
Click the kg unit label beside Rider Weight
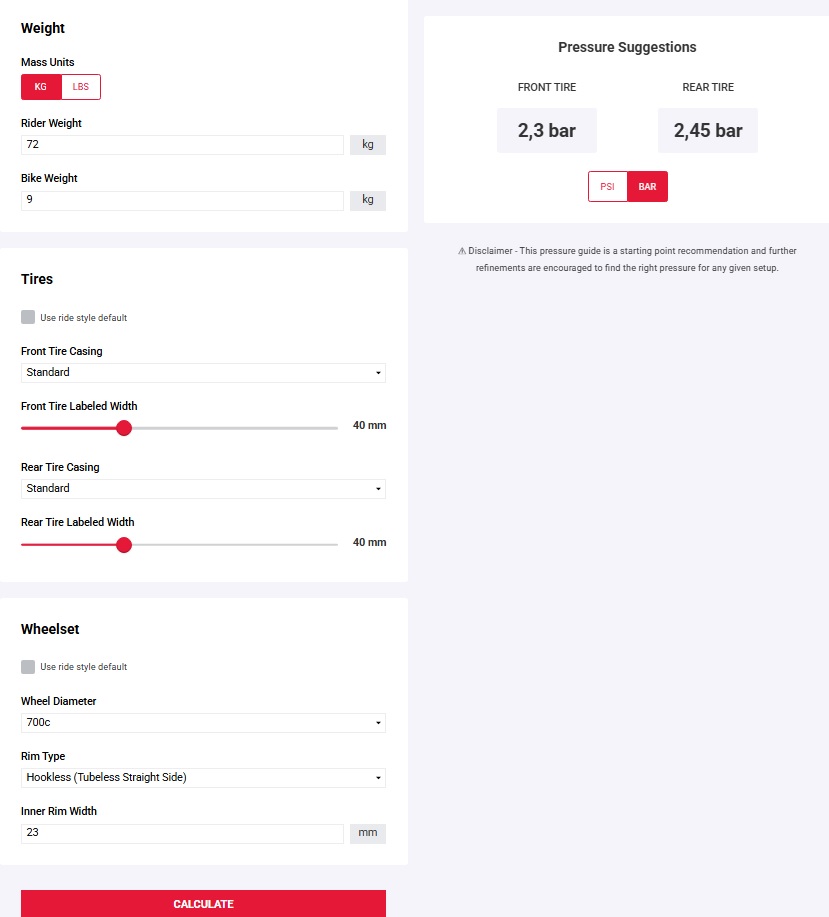pyautogui.click(x=367, y=145)
